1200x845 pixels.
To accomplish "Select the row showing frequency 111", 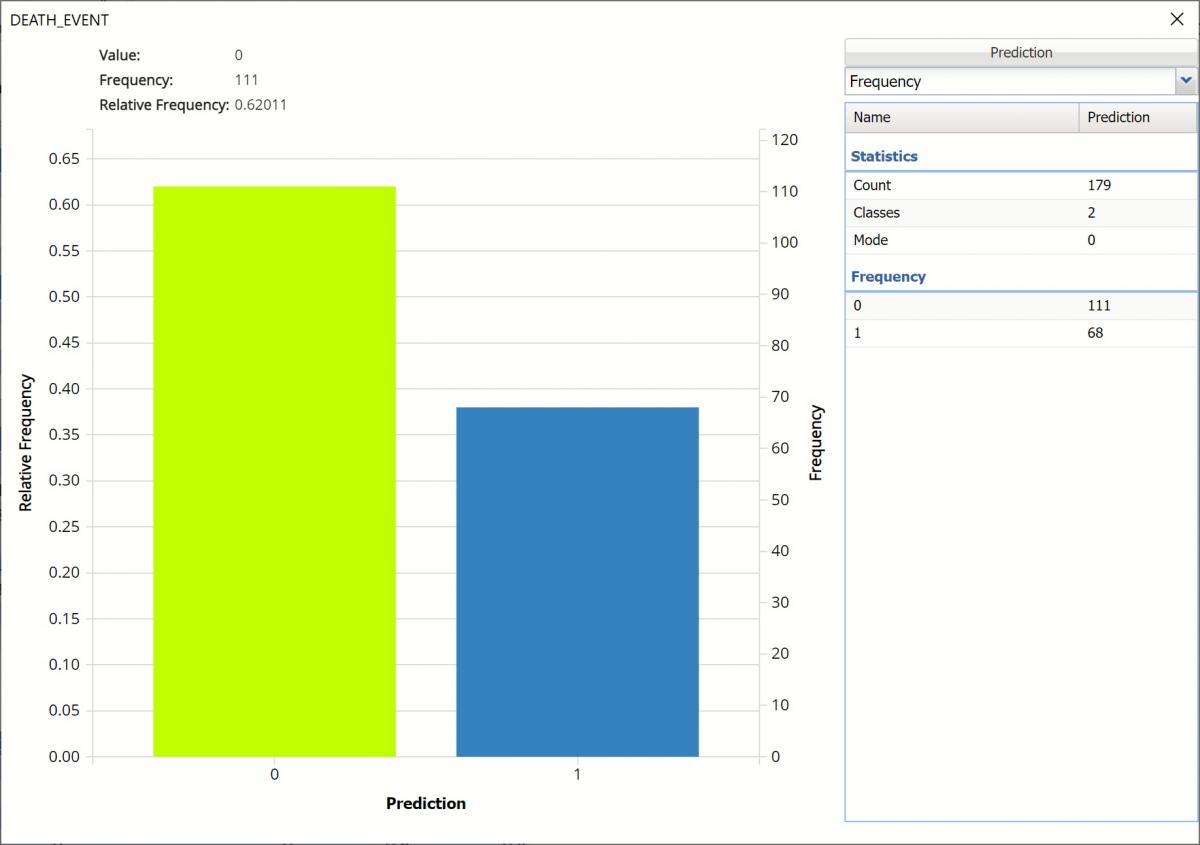I will coord(1020,306).
